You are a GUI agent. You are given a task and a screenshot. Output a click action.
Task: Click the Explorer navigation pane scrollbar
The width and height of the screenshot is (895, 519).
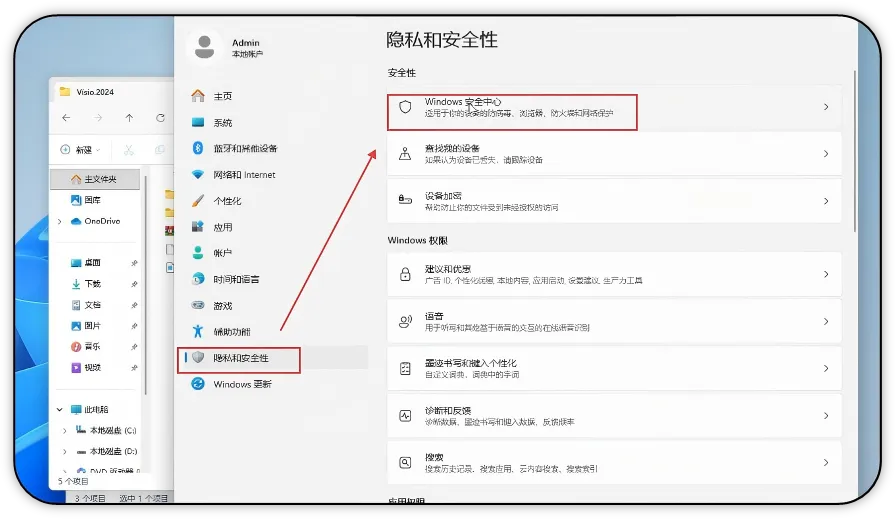(x=146, y=285)
